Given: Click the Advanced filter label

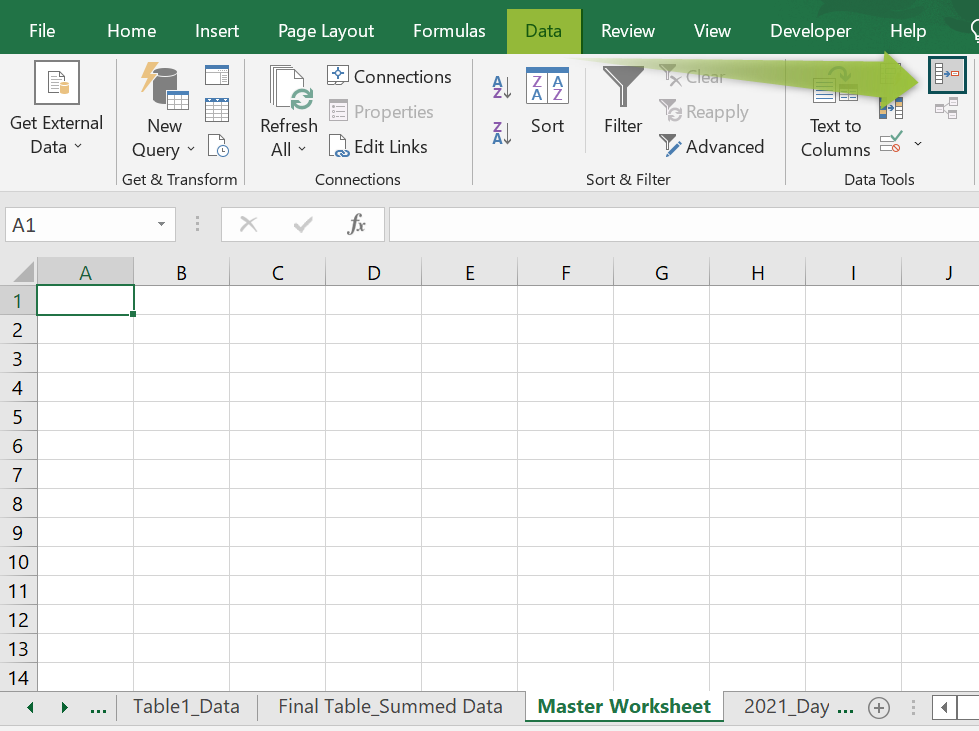Looking at the screenshot, I should (725, 147).
